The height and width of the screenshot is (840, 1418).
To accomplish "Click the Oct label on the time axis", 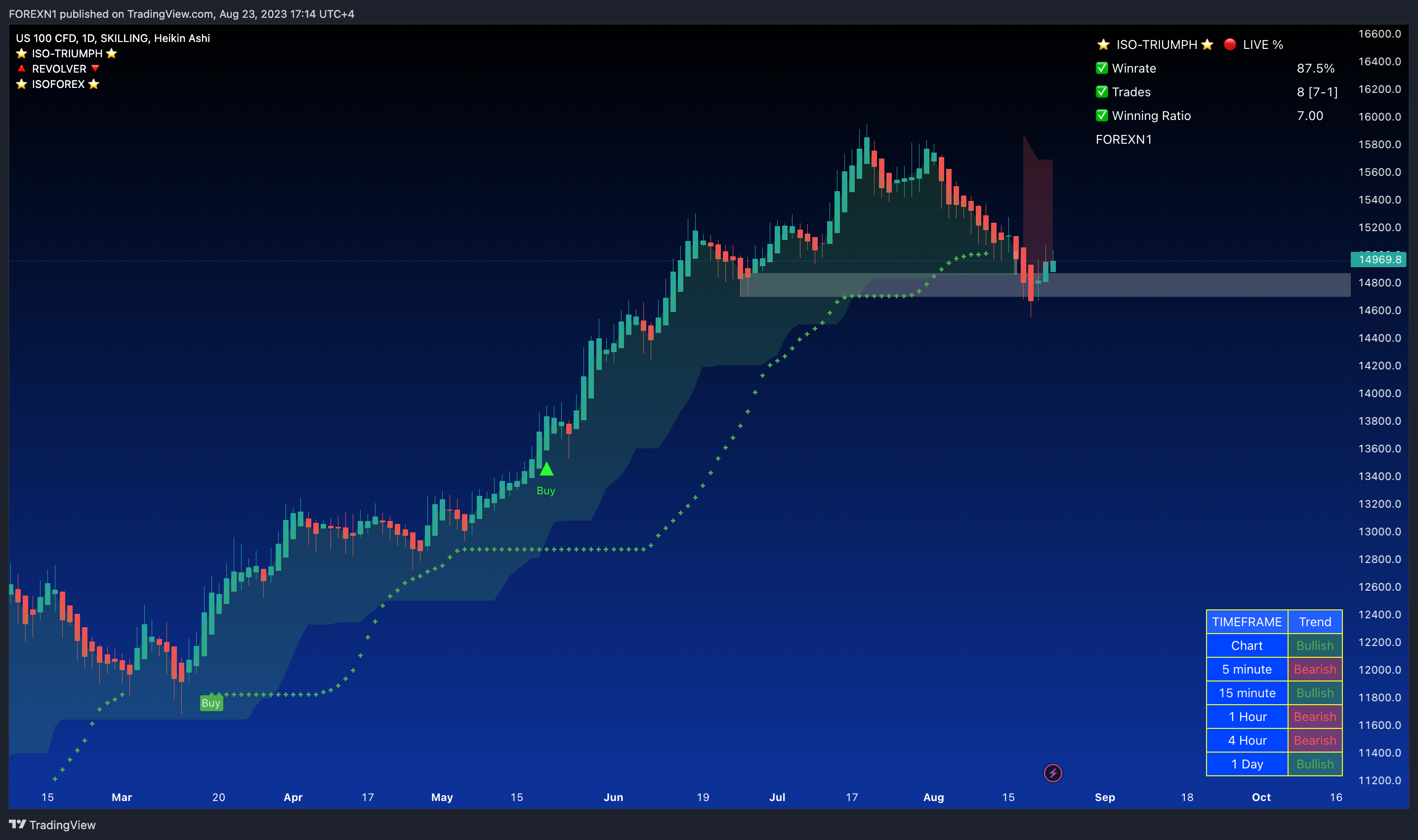I will click(x=1261, y=797).
